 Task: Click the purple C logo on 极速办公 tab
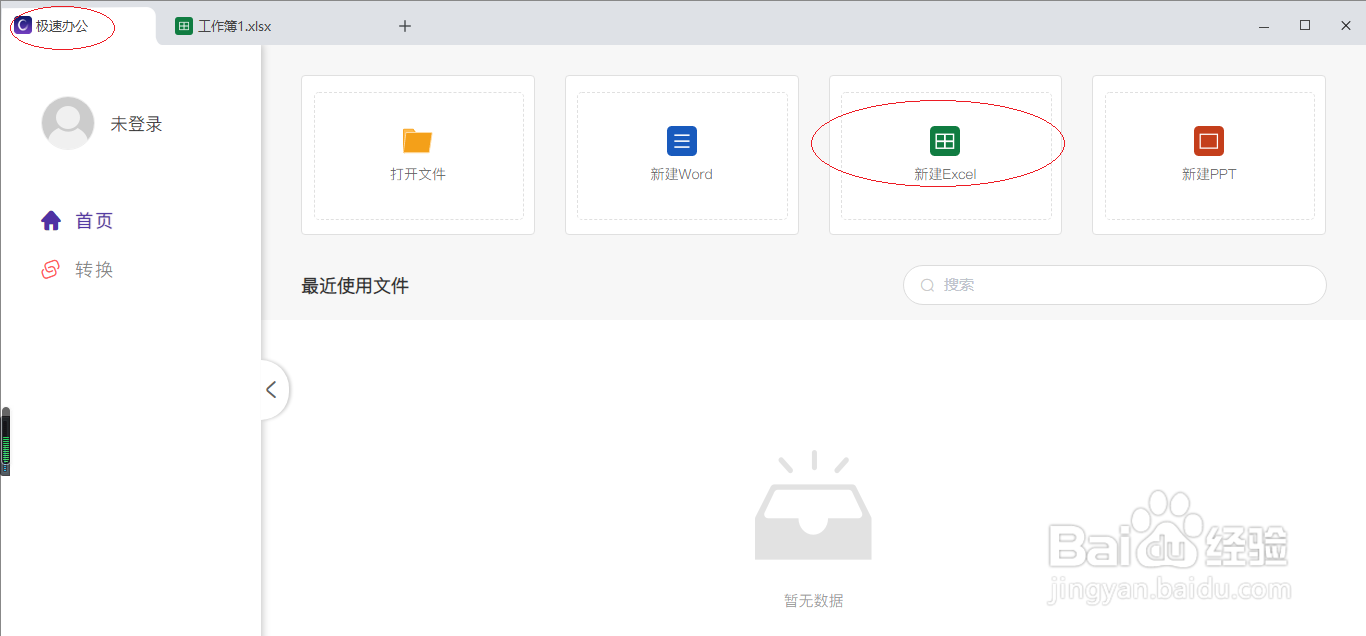(23, 25)
